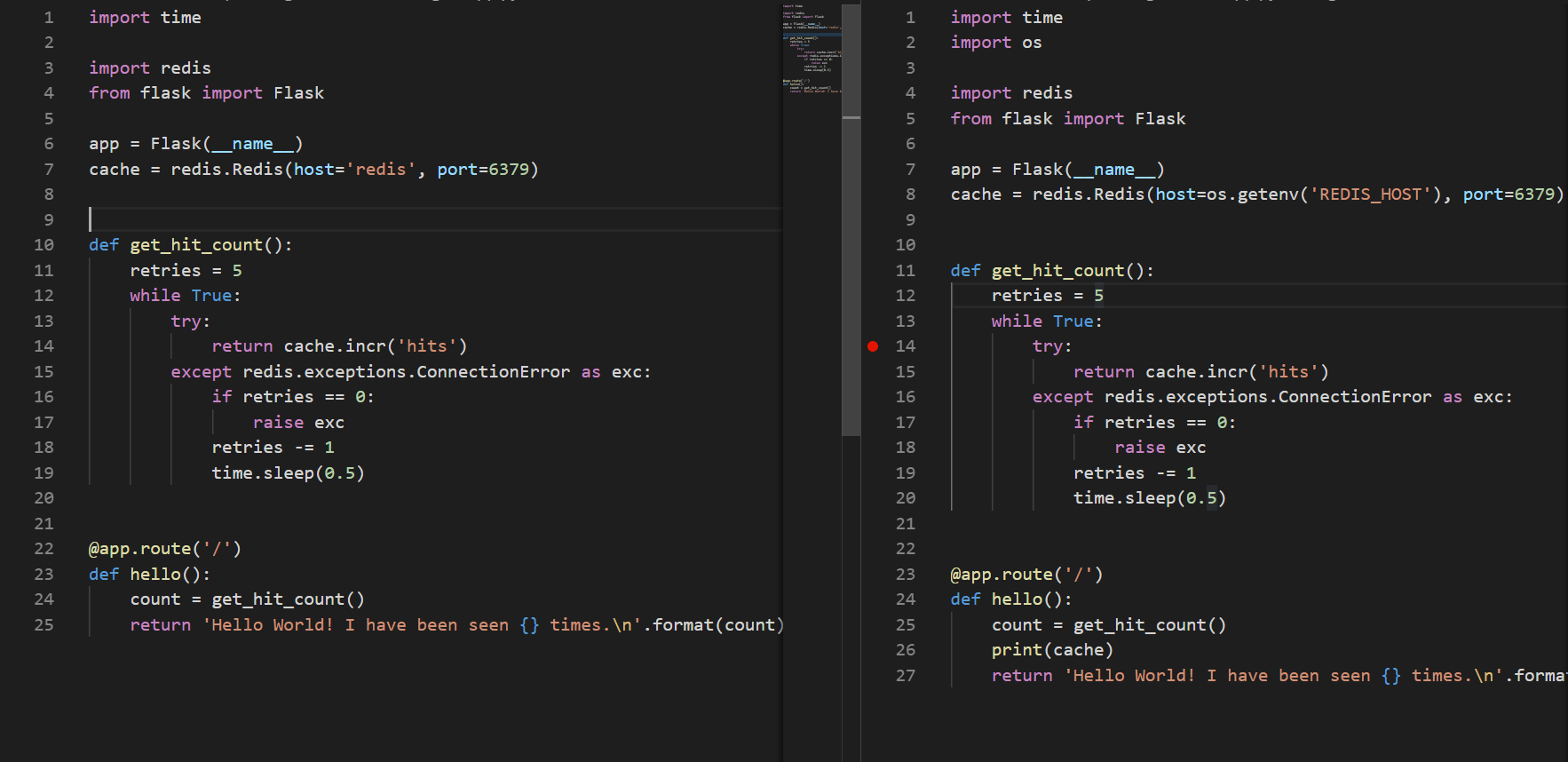Click 'time.sleep(0.5)' in left editor

(x=289, y=473)
